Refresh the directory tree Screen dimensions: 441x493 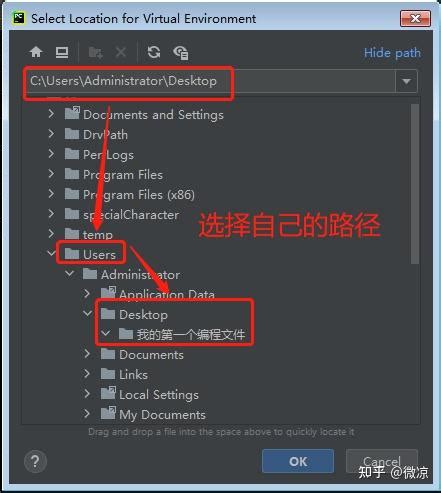pyautogui.click(x=154, y=52)
